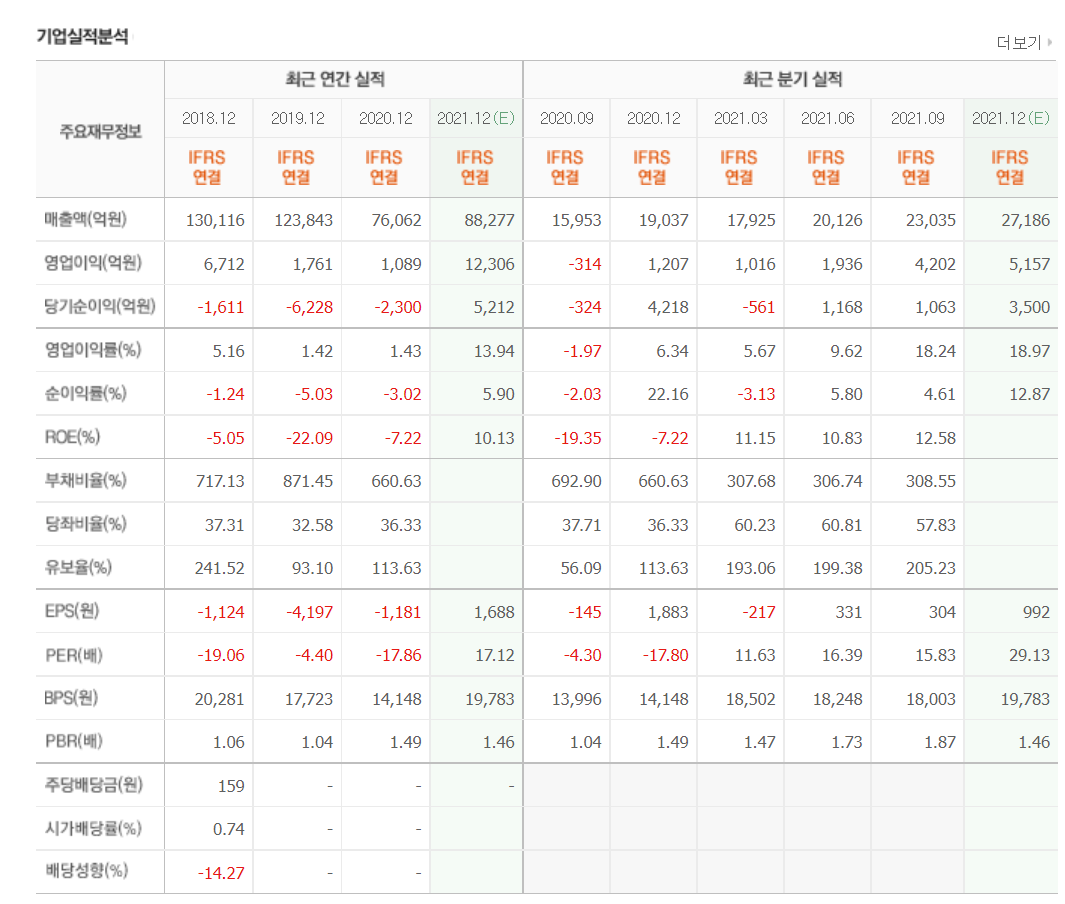This screenshot has width=1065, height=904.
Task: Click the operating profit value -314
Action: (x=585, y=264)
